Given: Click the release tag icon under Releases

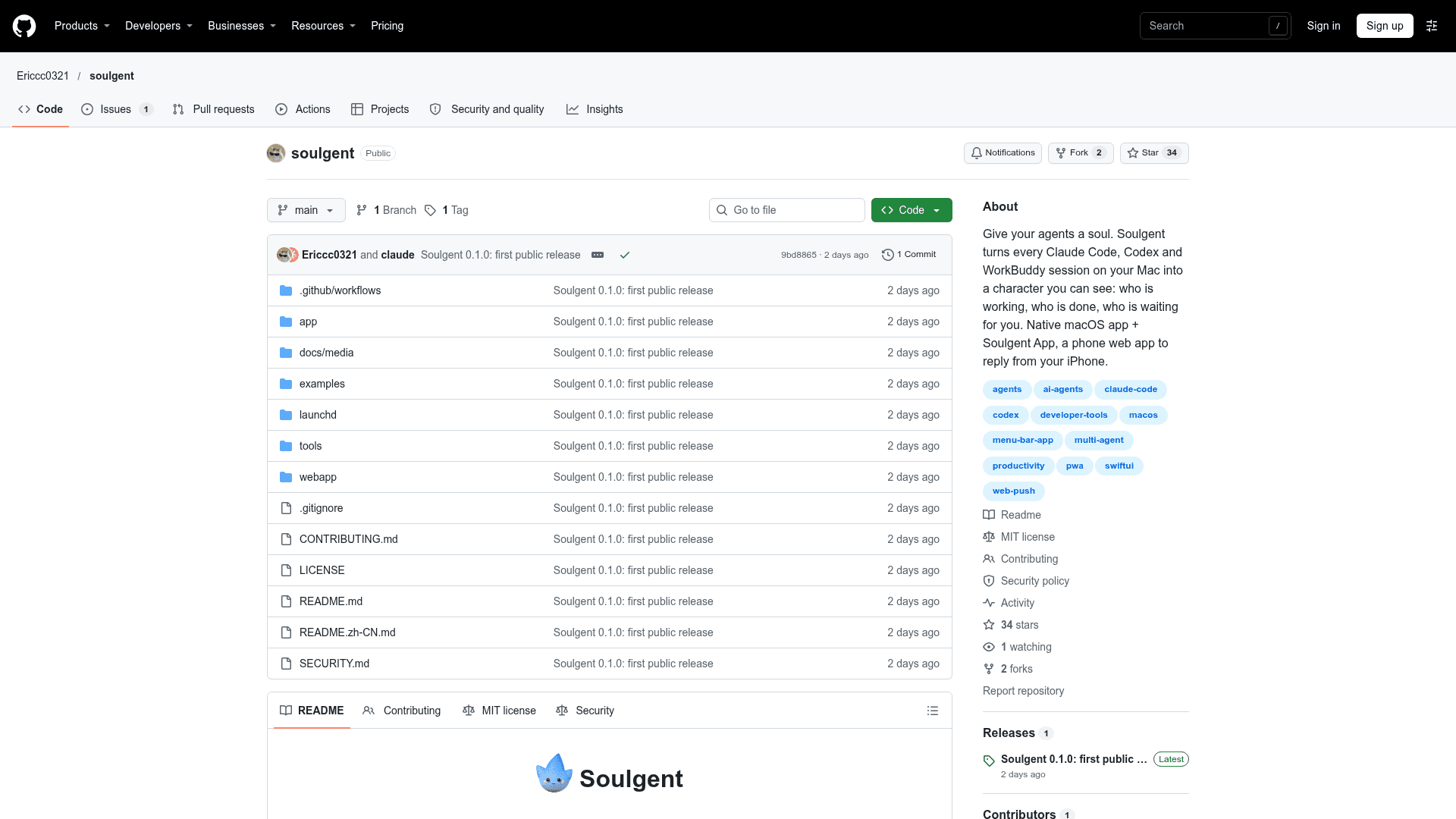Looking at the screenshot, I should pyautogui.click(x=989, y=761).
